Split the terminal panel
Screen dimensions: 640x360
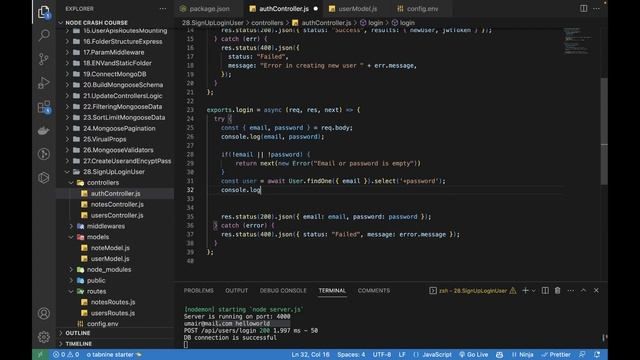(x=545, y=291)
